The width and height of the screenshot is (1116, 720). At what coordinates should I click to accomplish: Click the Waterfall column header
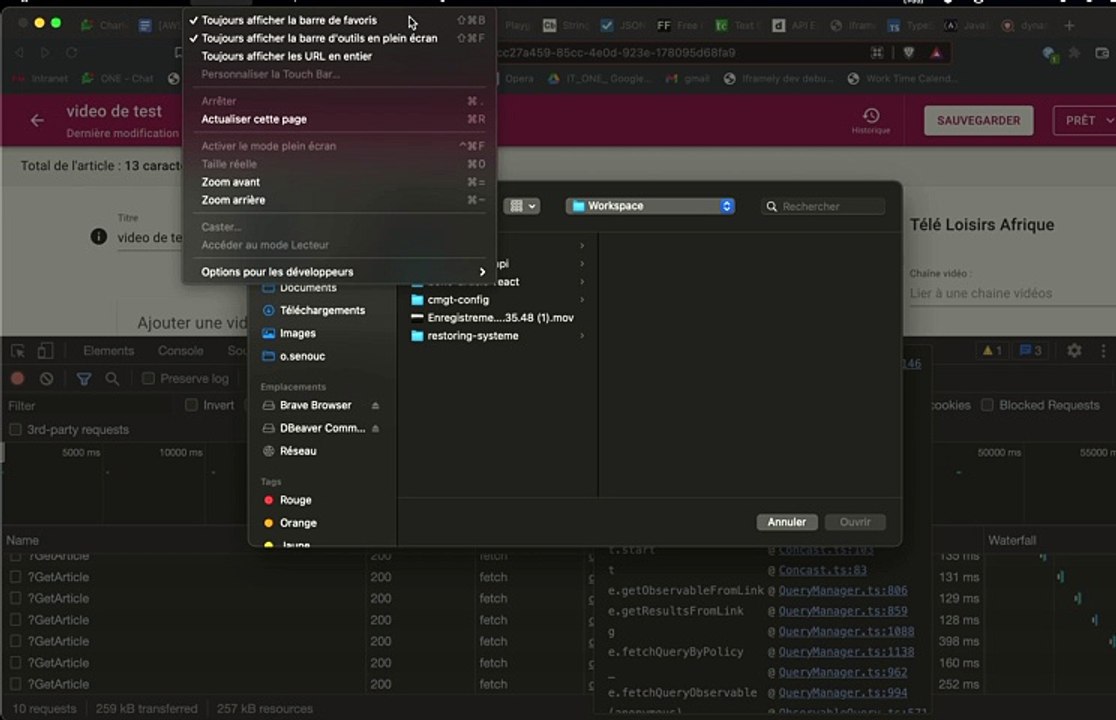point(1012,540)
